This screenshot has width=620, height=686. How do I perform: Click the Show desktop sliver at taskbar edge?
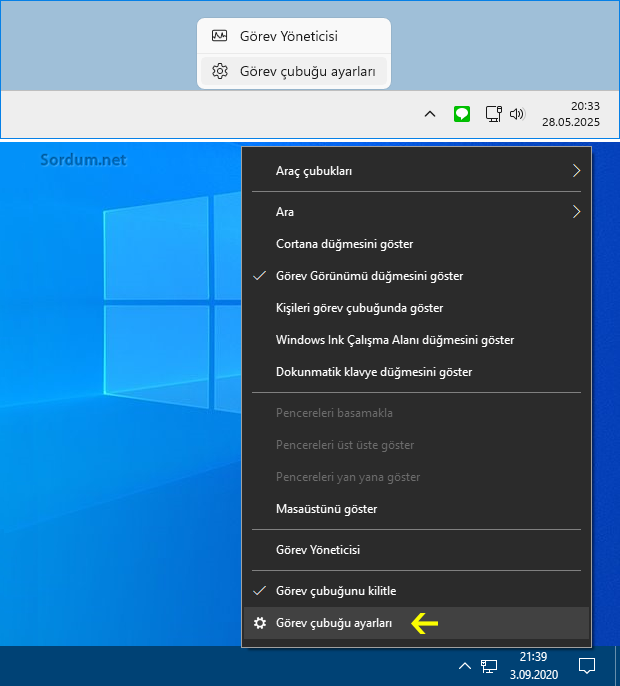point(617,666)
